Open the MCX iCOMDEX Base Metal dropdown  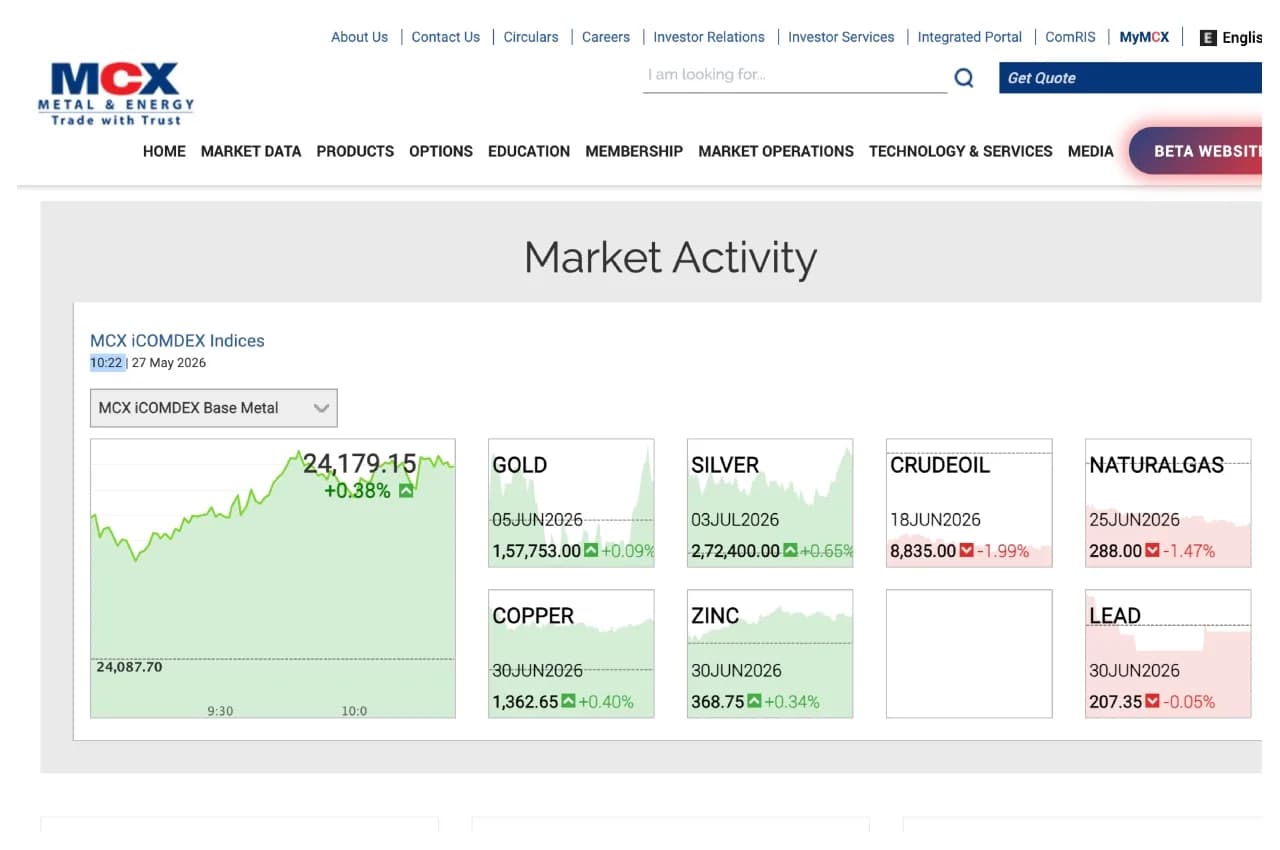pyautogui.click(x=214, y=408)
